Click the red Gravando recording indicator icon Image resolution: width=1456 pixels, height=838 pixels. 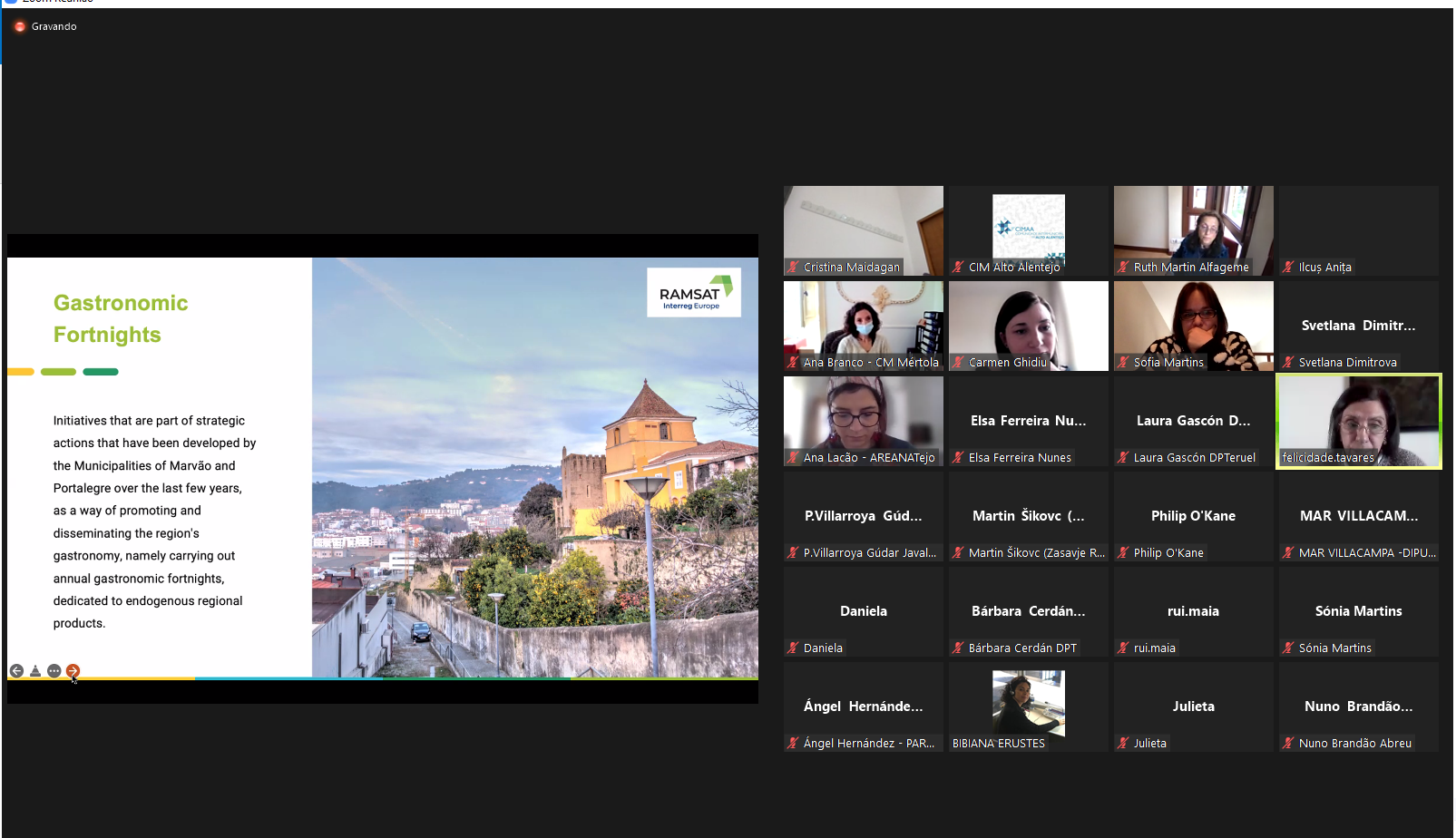click(x=20, y=26)
